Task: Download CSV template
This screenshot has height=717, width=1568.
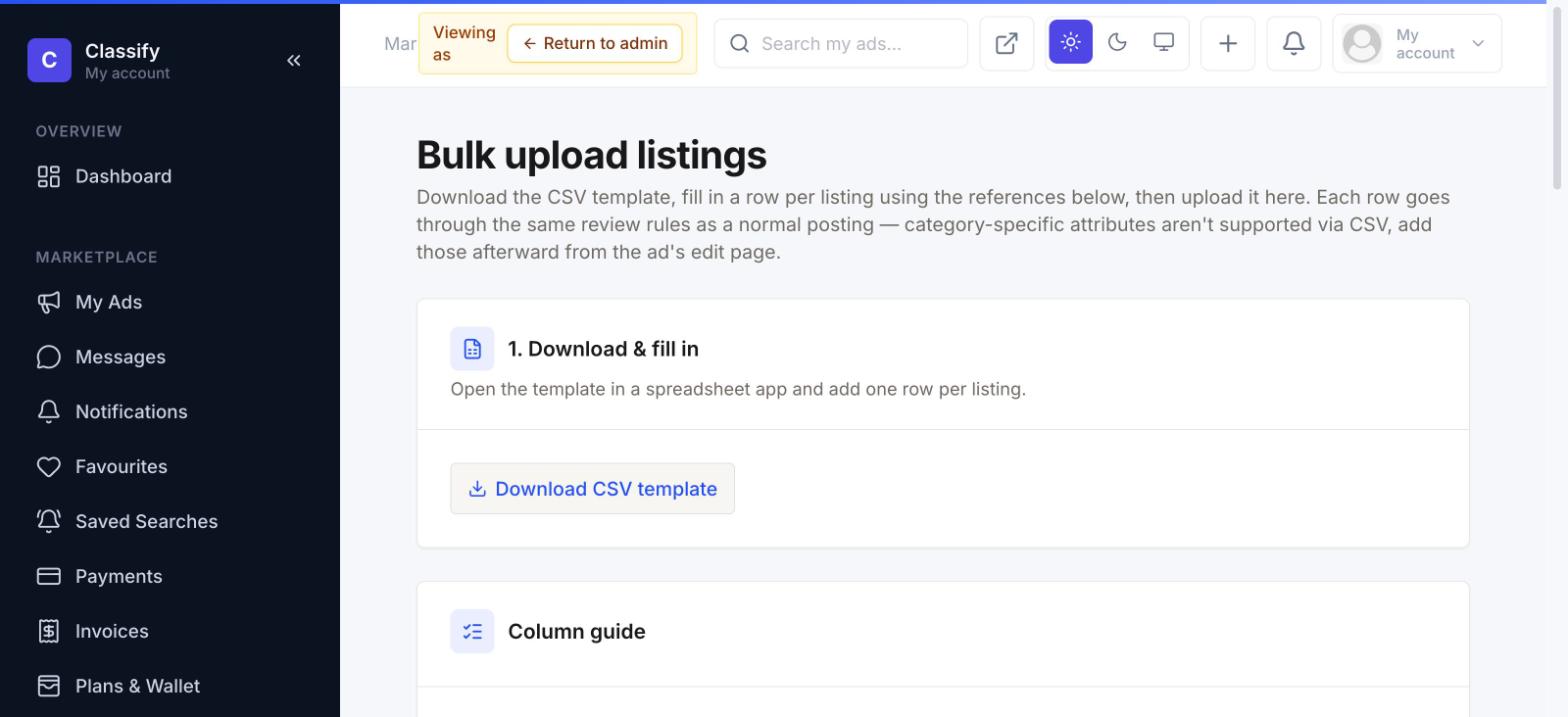Action: tap(592, 489)
